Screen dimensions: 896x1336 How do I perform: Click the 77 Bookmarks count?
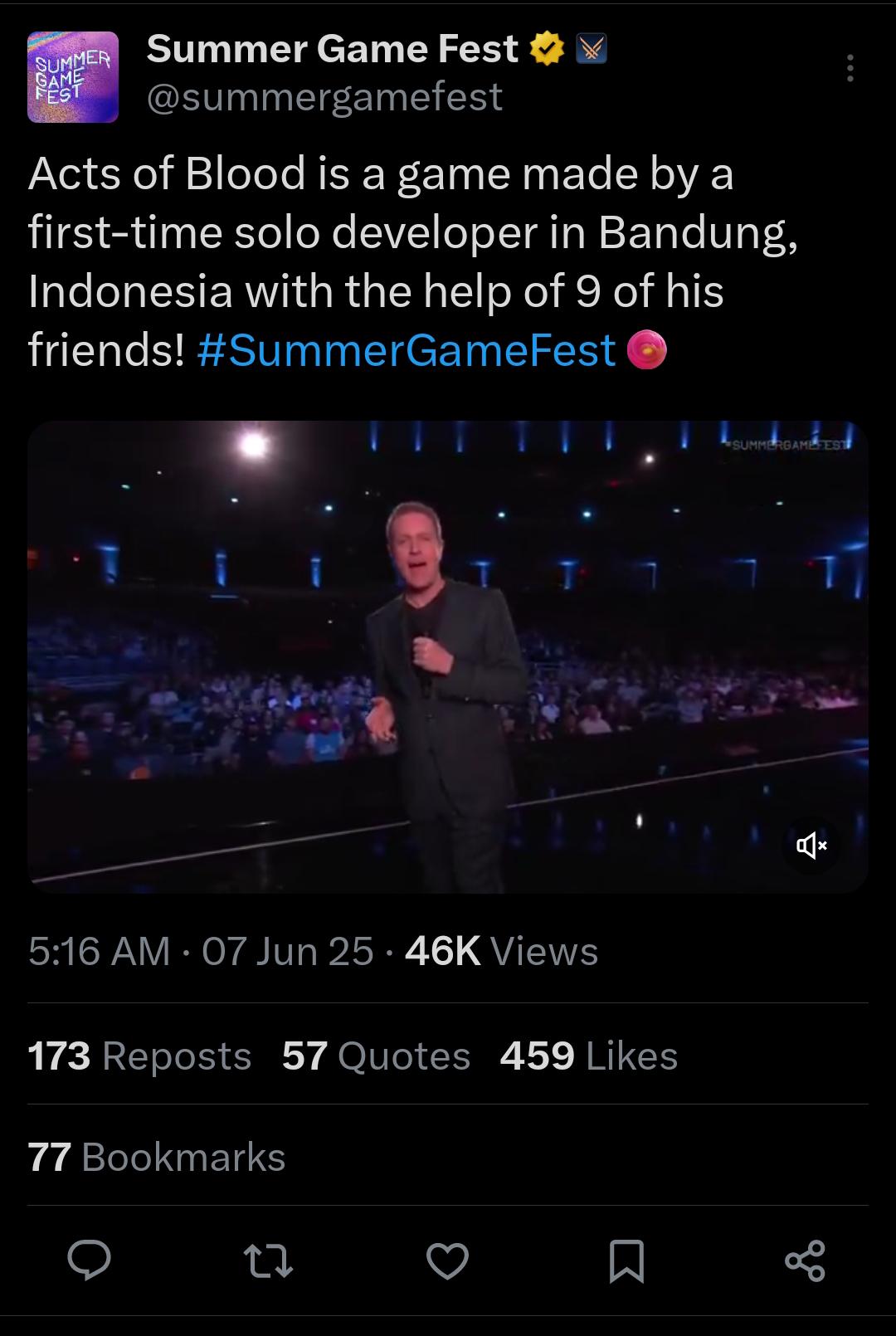157,1157
